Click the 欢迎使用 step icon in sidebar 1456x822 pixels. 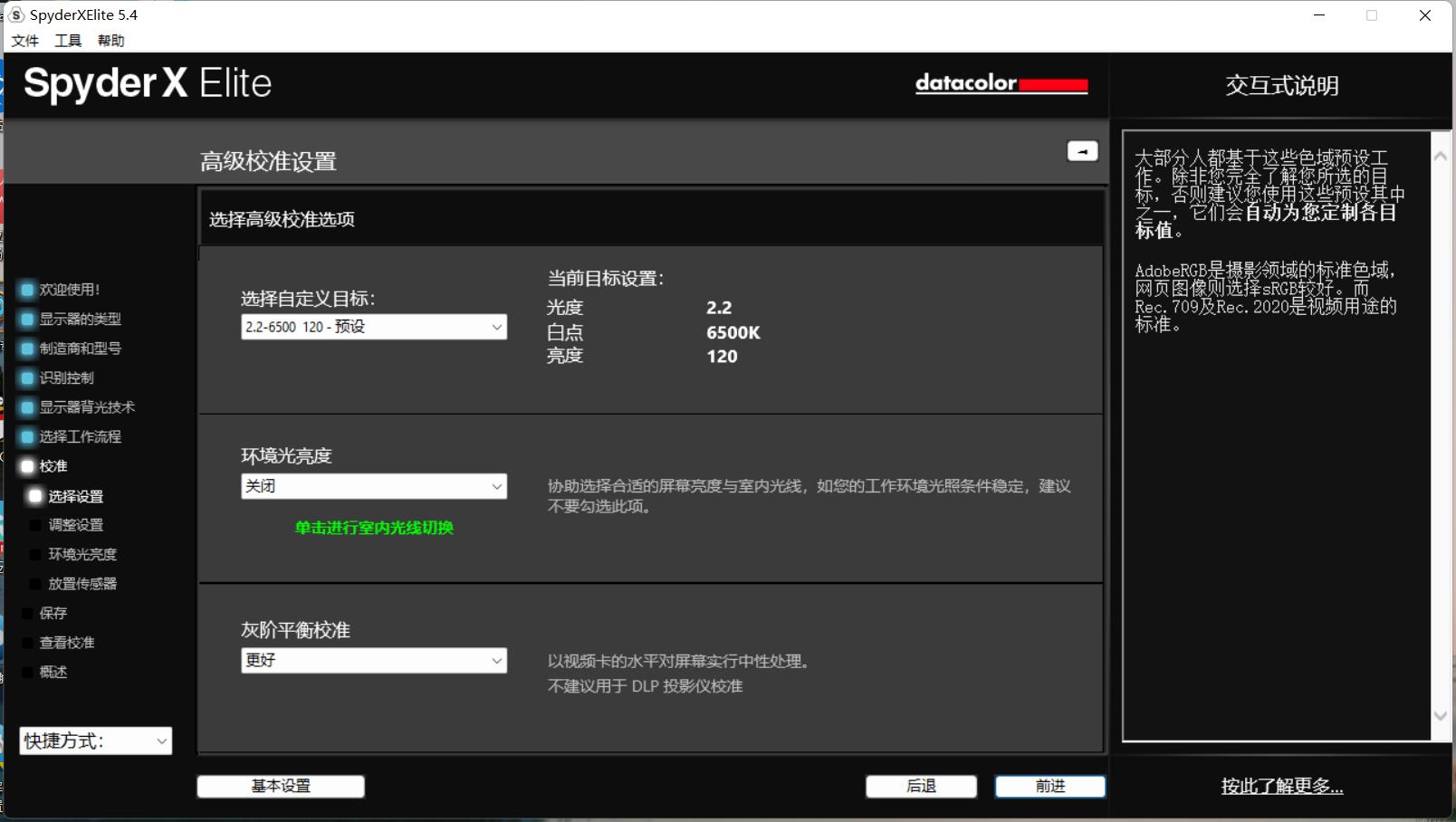point(27,290)
